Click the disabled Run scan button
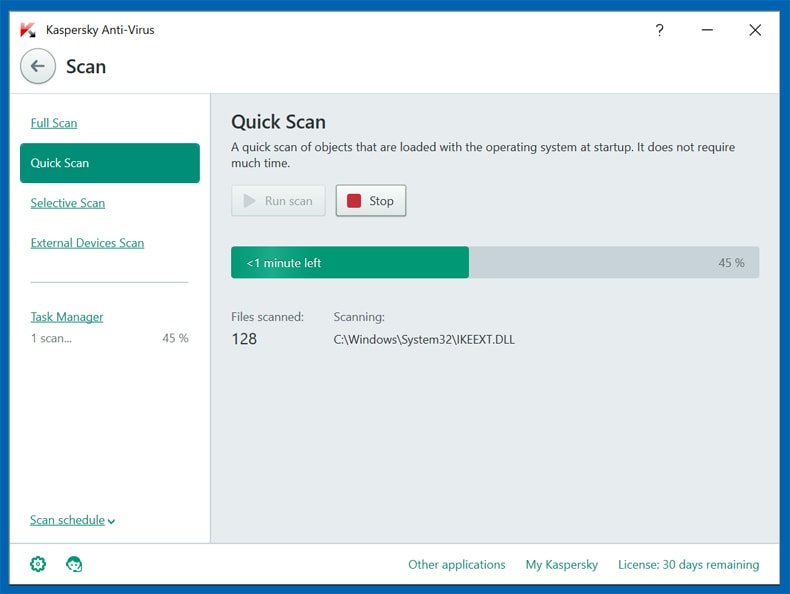 [278, 201]
